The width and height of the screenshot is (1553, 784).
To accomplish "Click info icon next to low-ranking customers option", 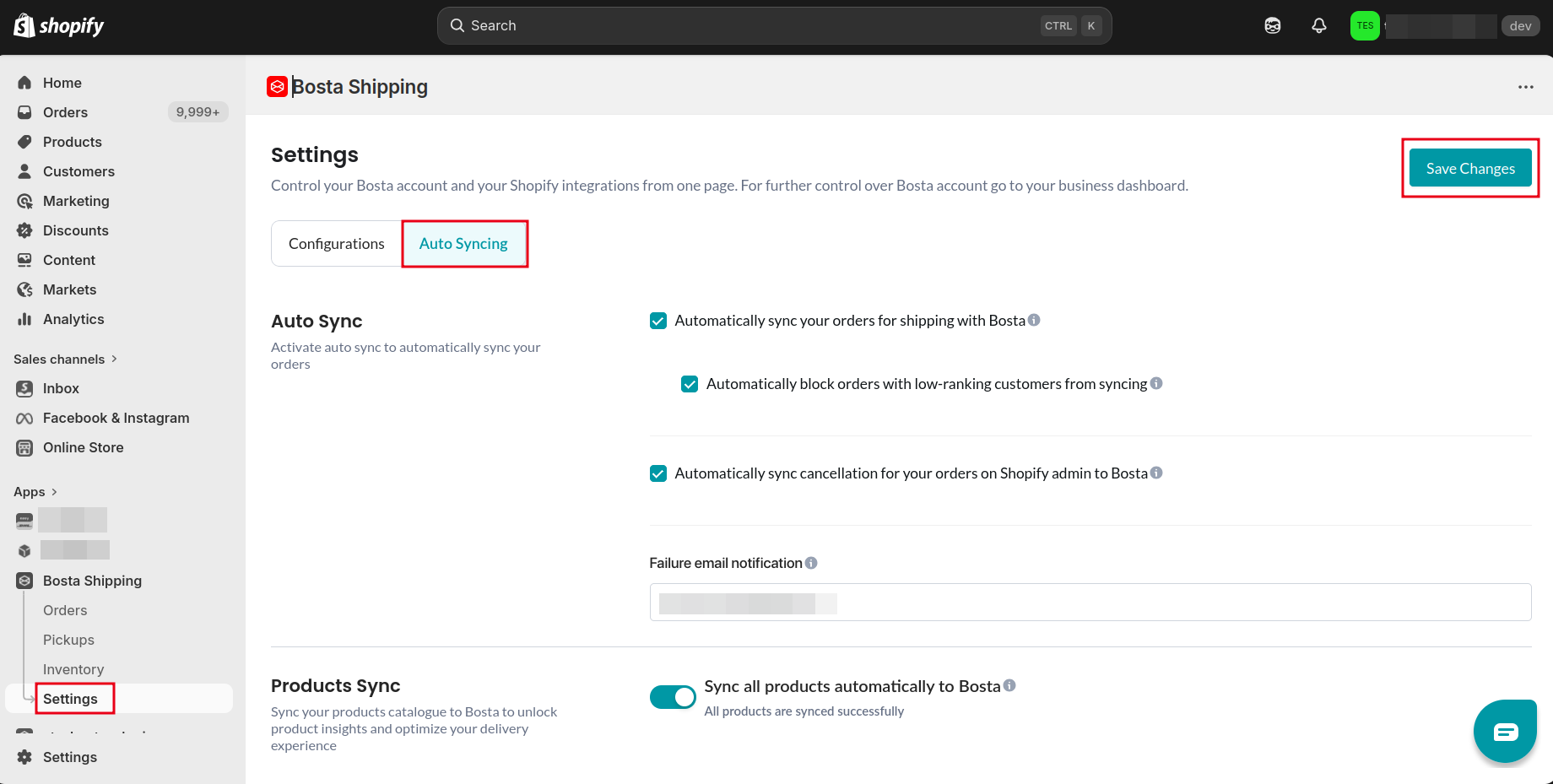I will pos(1156,383).
